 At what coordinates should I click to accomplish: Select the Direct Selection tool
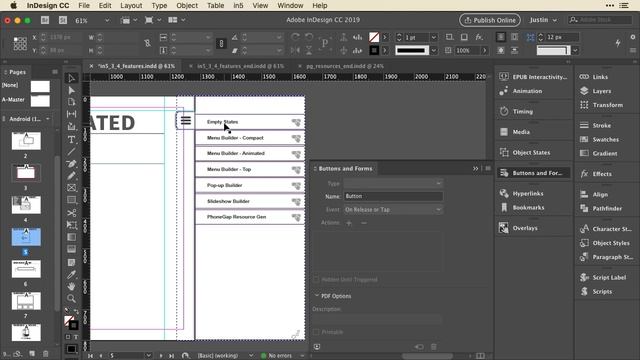tap(71, 90)
